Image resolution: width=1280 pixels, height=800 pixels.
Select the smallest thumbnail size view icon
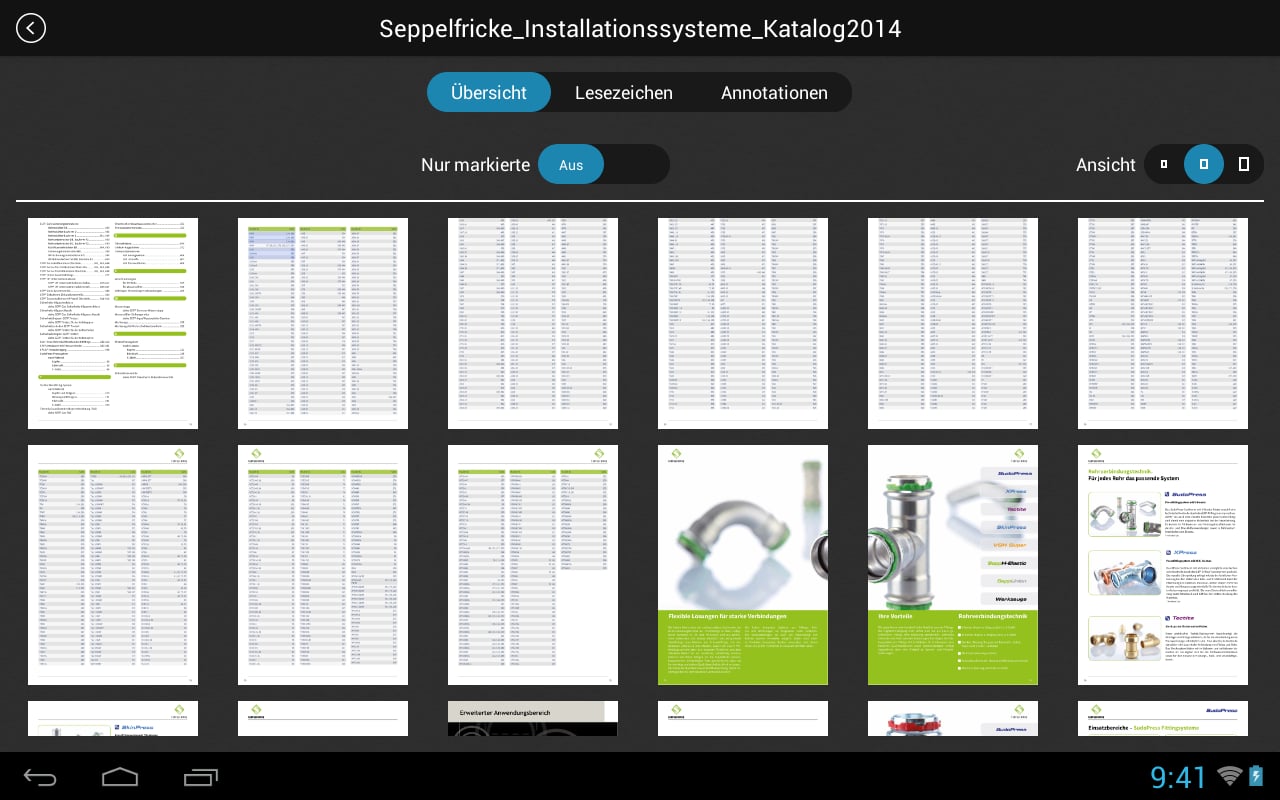point(1163,164)
